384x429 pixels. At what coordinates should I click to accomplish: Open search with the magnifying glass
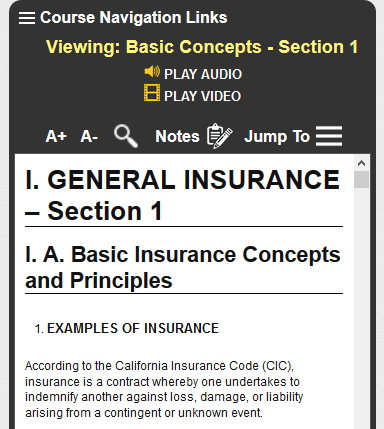126,136
